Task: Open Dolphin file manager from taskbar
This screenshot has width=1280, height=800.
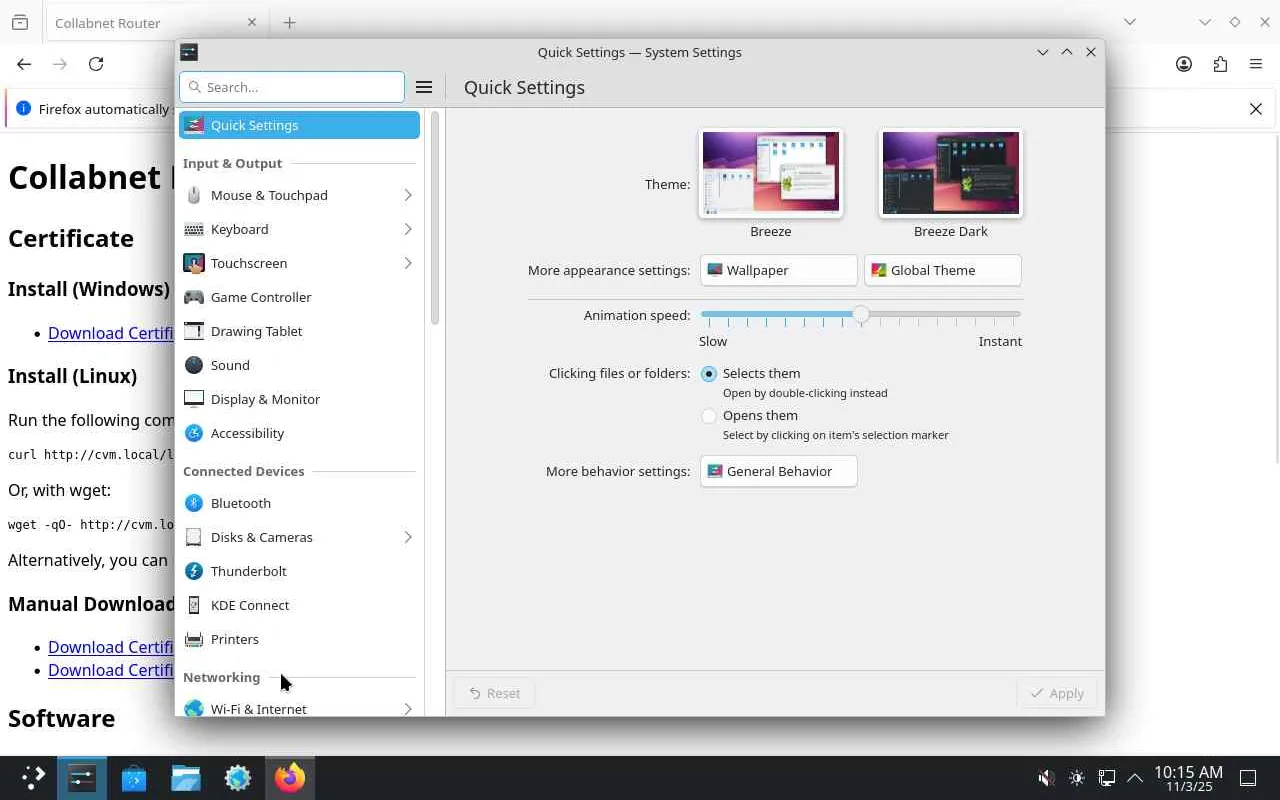Action: pyautogui.click(x=186, y=778)
